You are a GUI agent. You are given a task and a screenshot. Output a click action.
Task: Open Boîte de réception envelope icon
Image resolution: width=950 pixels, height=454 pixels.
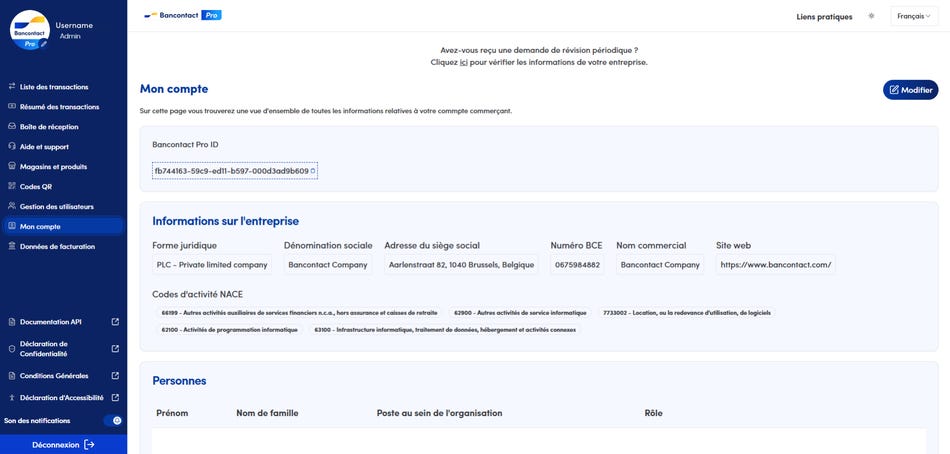(x=12, y=127)
